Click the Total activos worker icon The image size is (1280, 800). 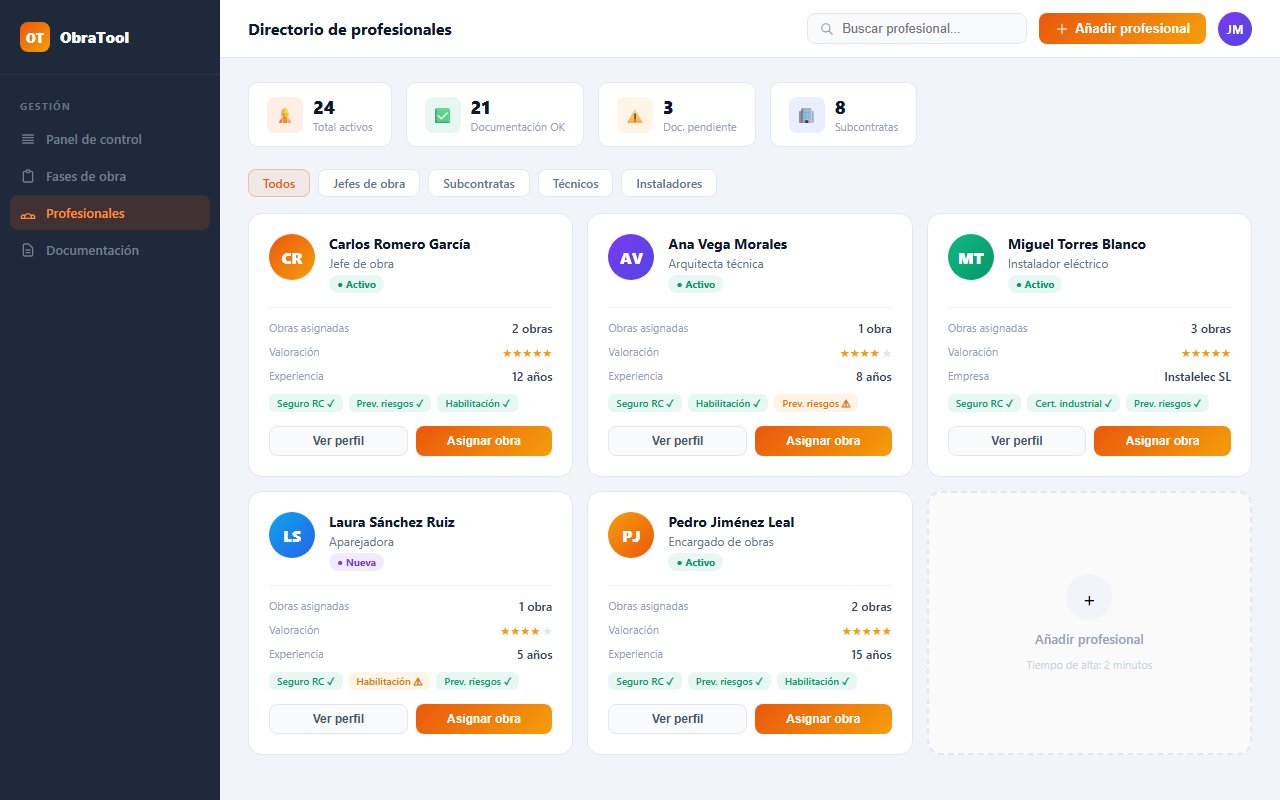point(285,115)
